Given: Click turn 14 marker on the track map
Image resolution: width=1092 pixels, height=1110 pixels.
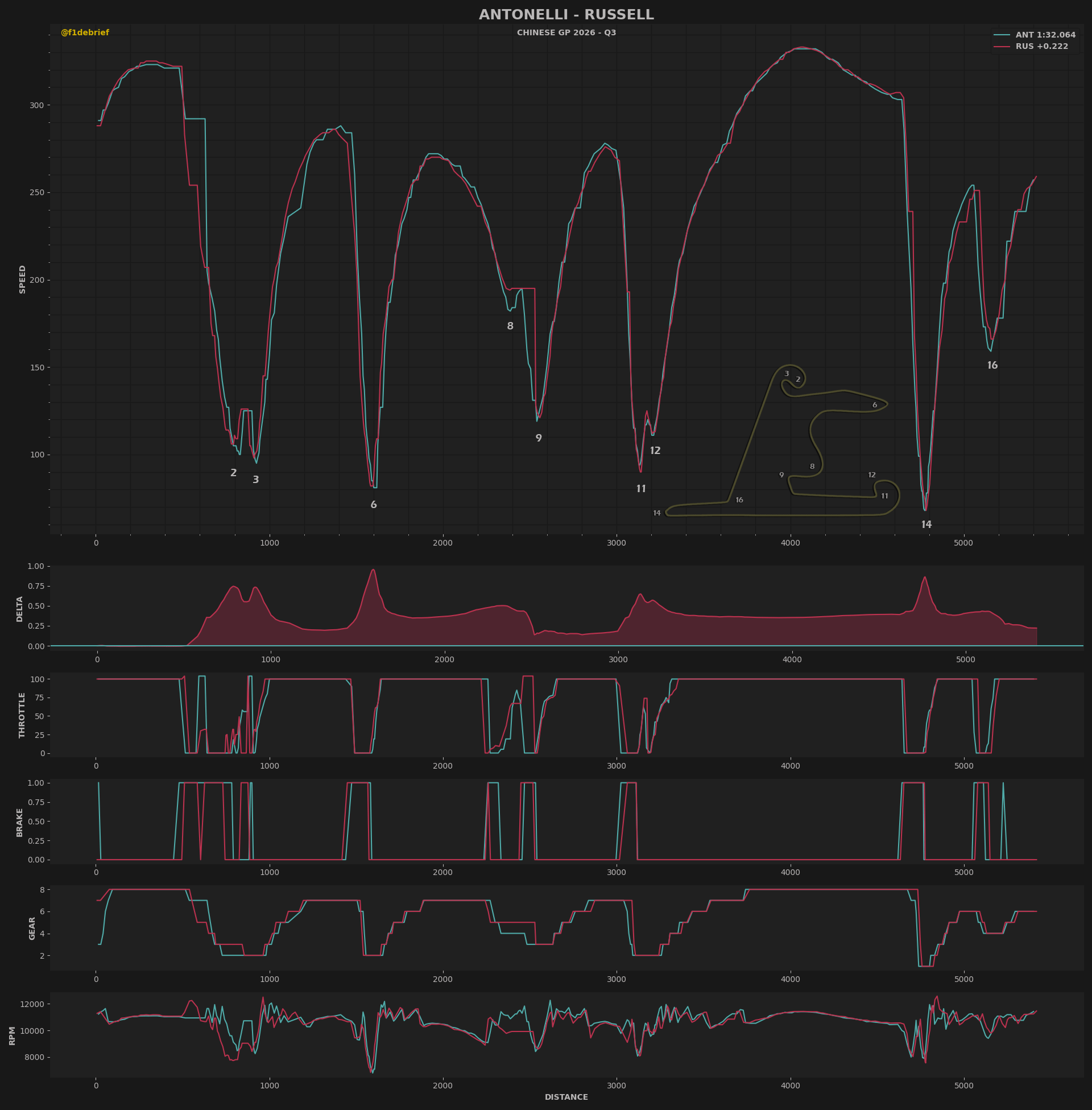Looking at the screenshot, I should [657, 513].
